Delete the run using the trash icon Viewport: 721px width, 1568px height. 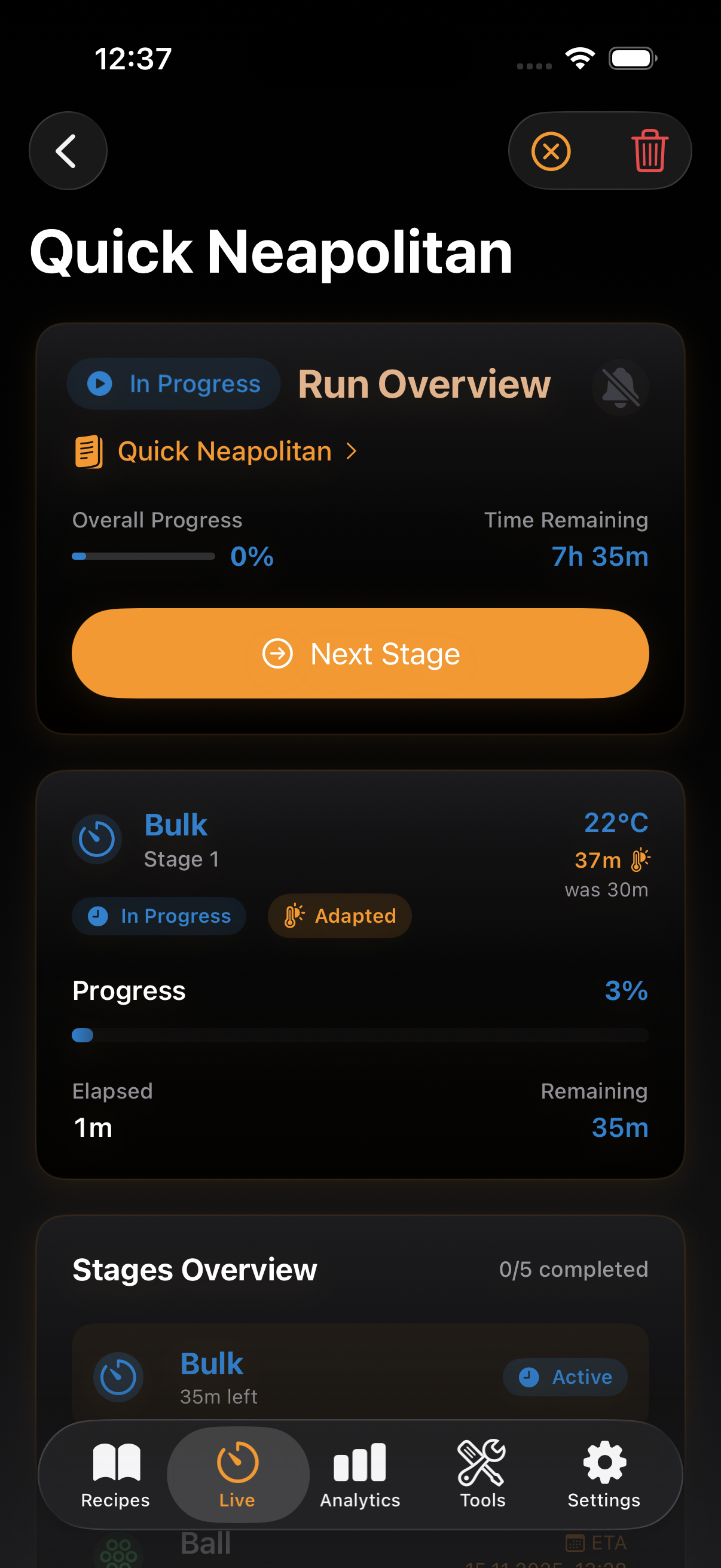point(649,151)
